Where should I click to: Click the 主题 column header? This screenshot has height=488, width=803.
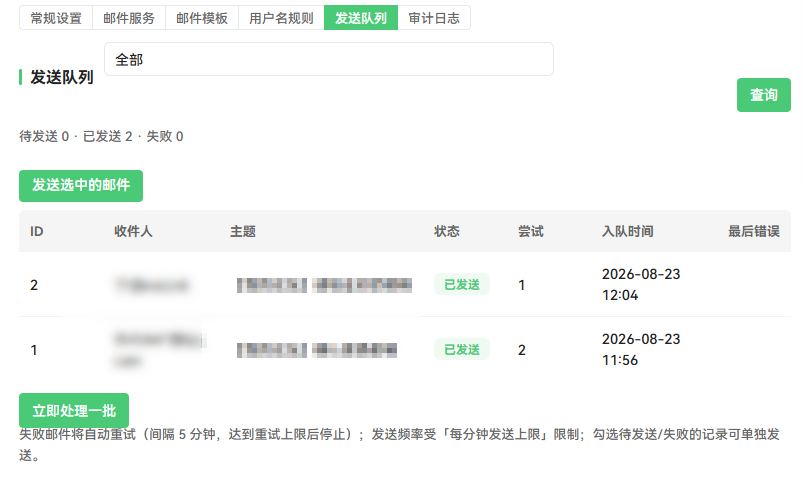pyautogui.click(x=243, y=231)
